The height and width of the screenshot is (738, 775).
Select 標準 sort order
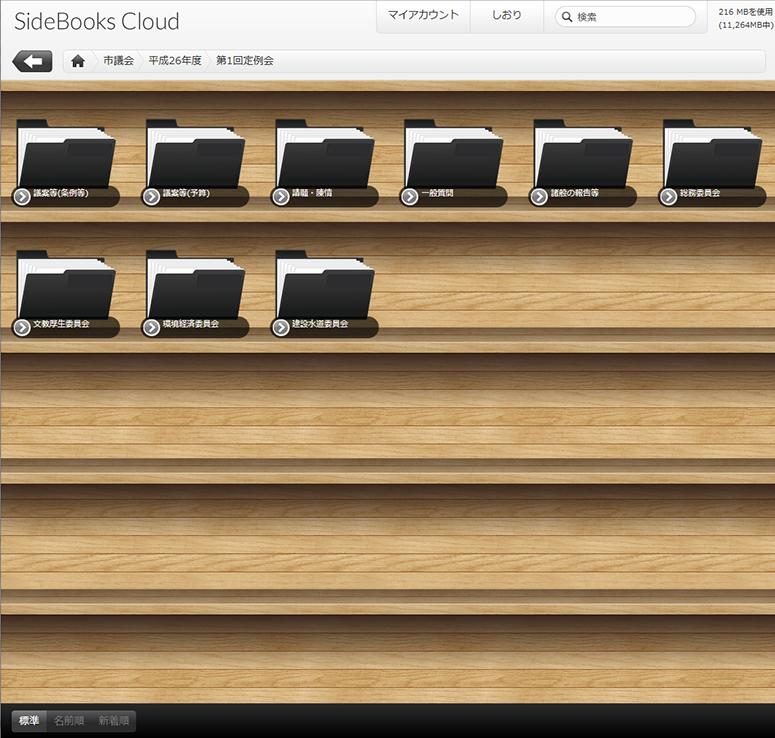[x=29, y=721]
